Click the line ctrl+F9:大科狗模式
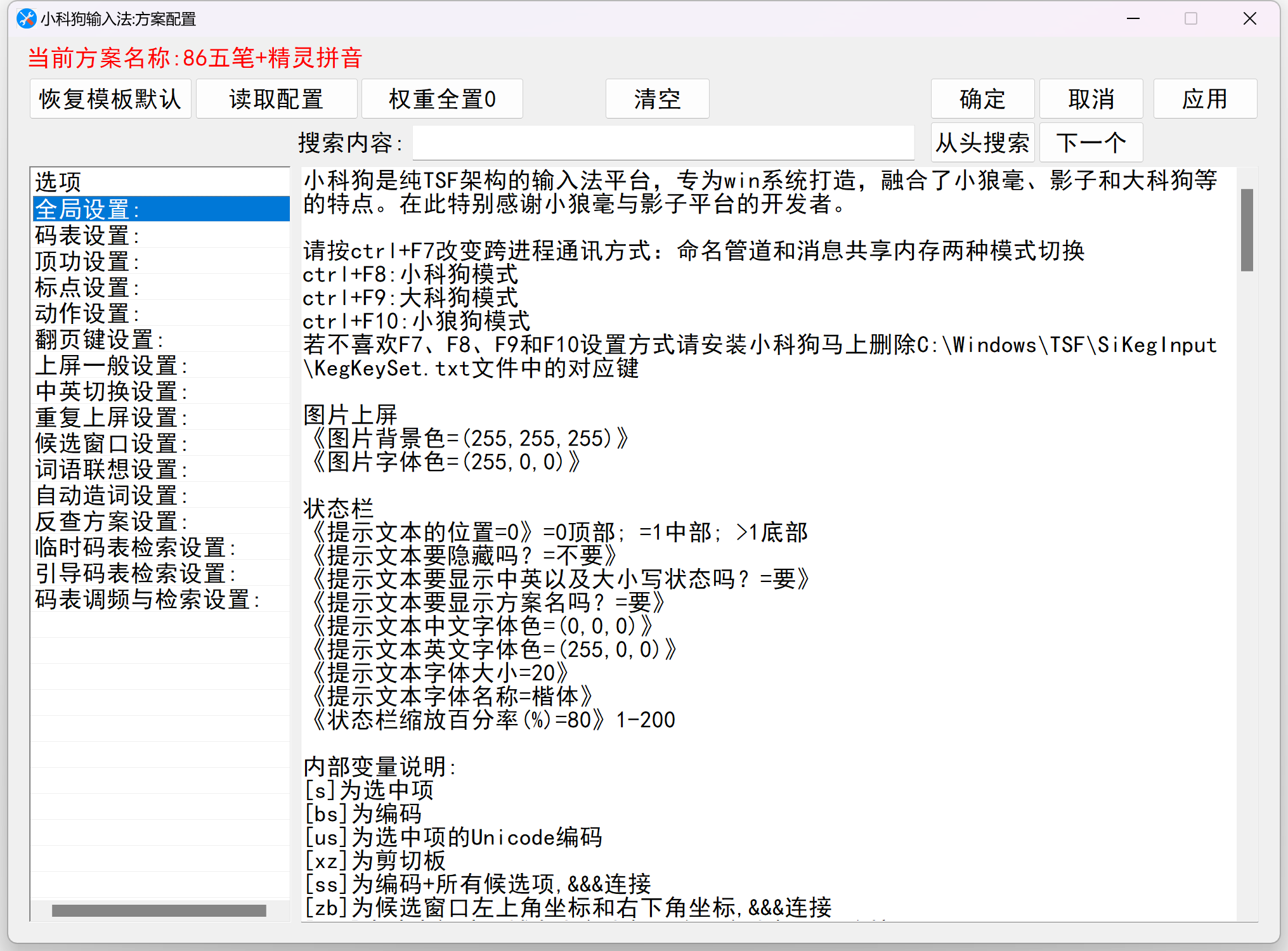 [410, 298]
